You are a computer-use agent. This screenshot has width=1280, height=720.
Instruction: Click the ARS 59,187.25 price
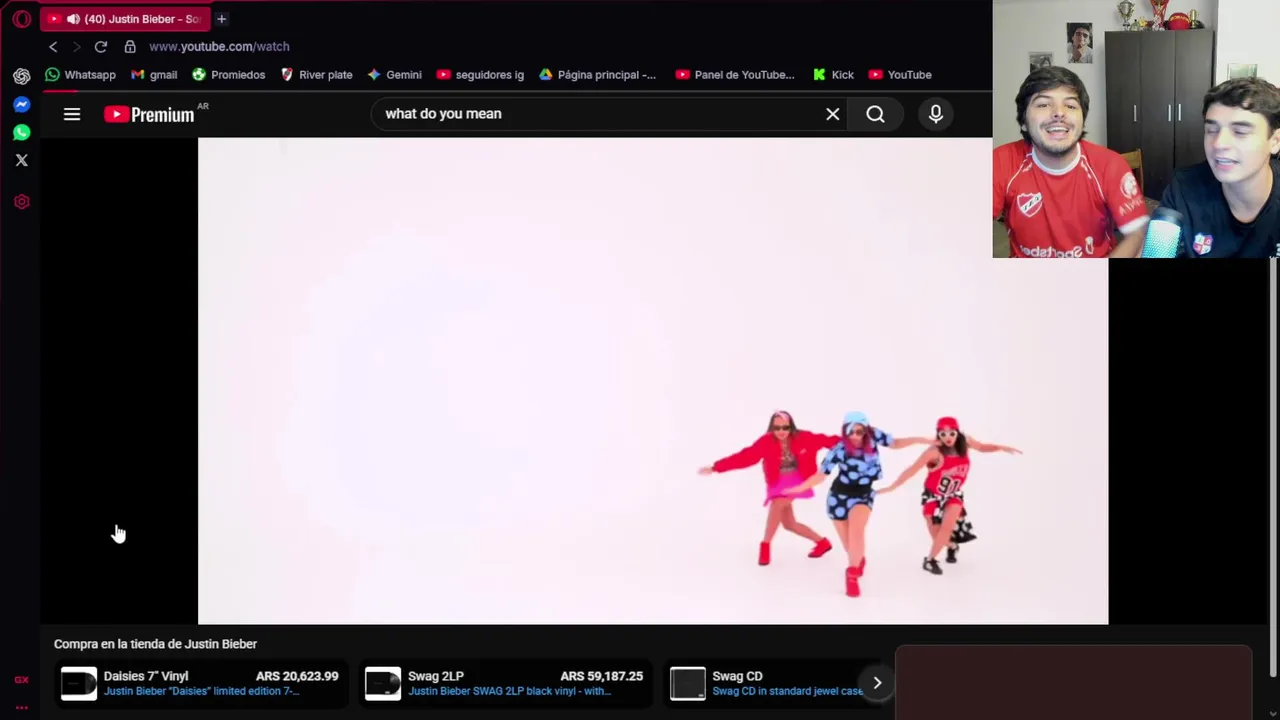[x=601, y=676]
